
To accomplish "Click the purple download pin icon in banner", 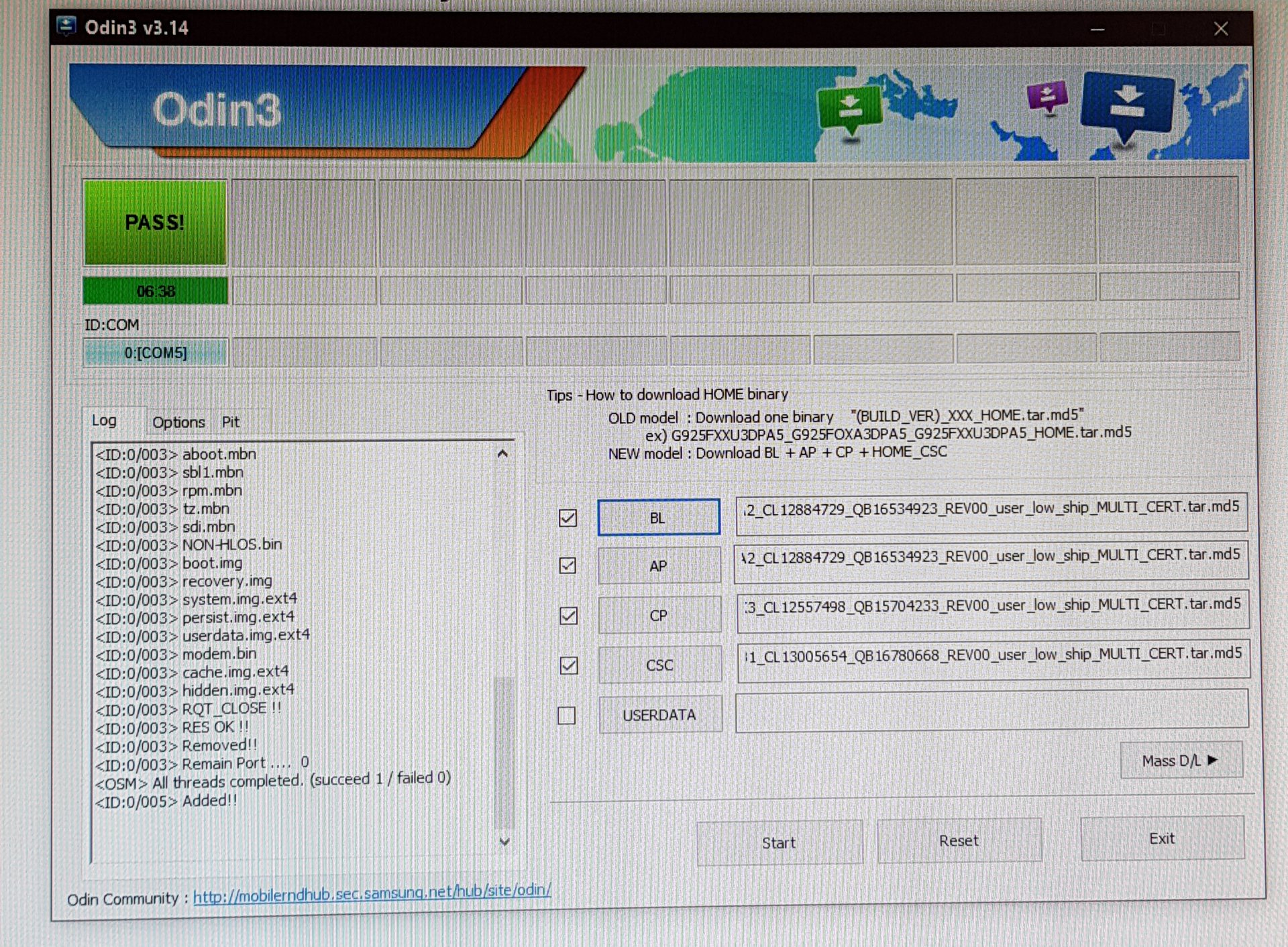I will click(1047, 98).
